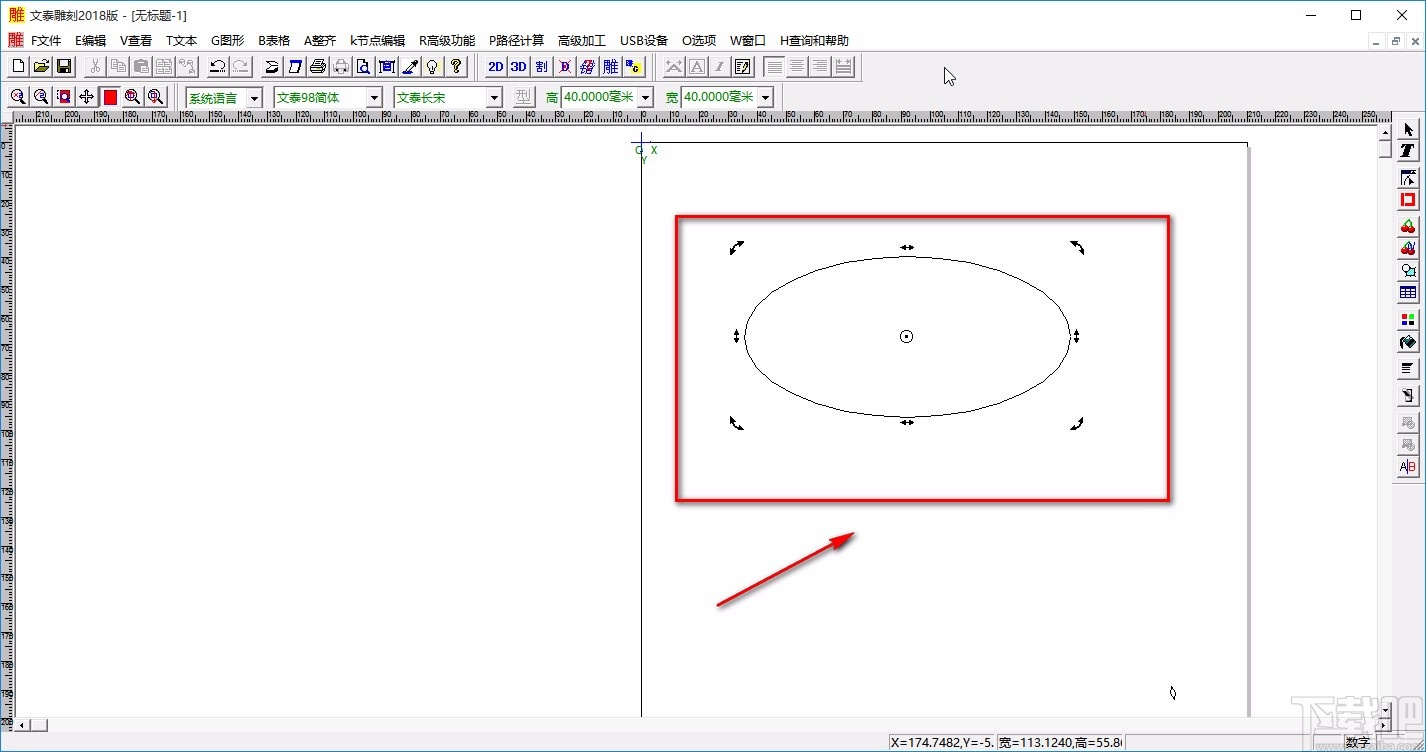Open the width 宽 value dropdown
1426x752 pixels.
765,98
